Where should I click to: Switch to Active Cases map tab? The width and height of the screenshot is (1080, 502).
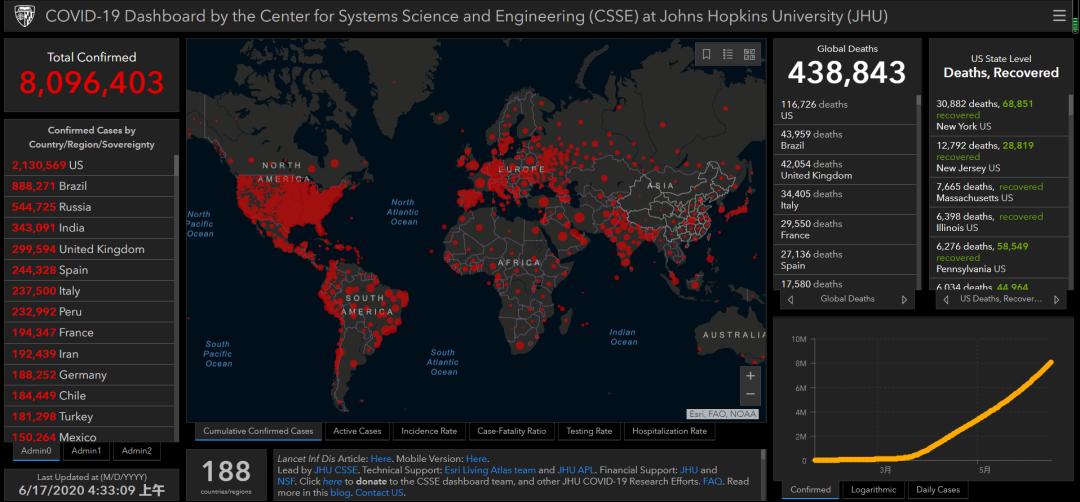pyautogui.click(x=357, y=431)
